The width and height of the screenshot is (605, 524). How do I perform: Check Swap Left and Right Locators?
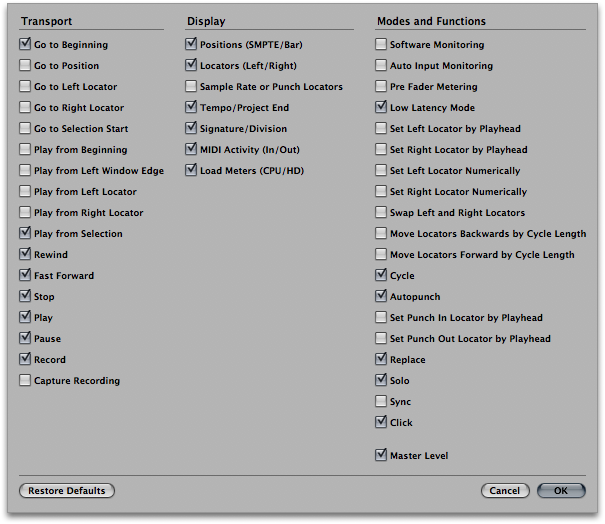pos(381,212)
